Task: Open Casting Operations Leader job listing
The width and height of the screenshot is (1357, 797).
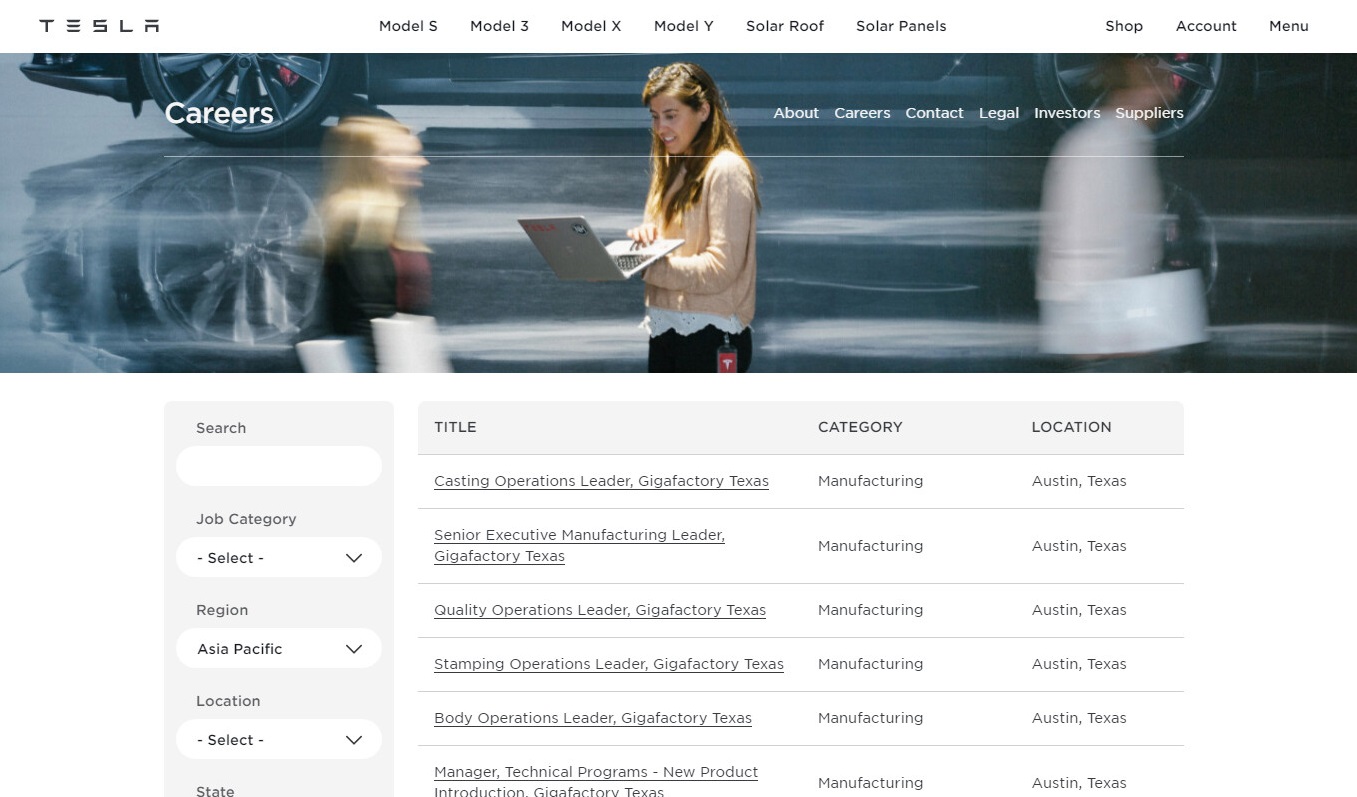Action: 601,481
